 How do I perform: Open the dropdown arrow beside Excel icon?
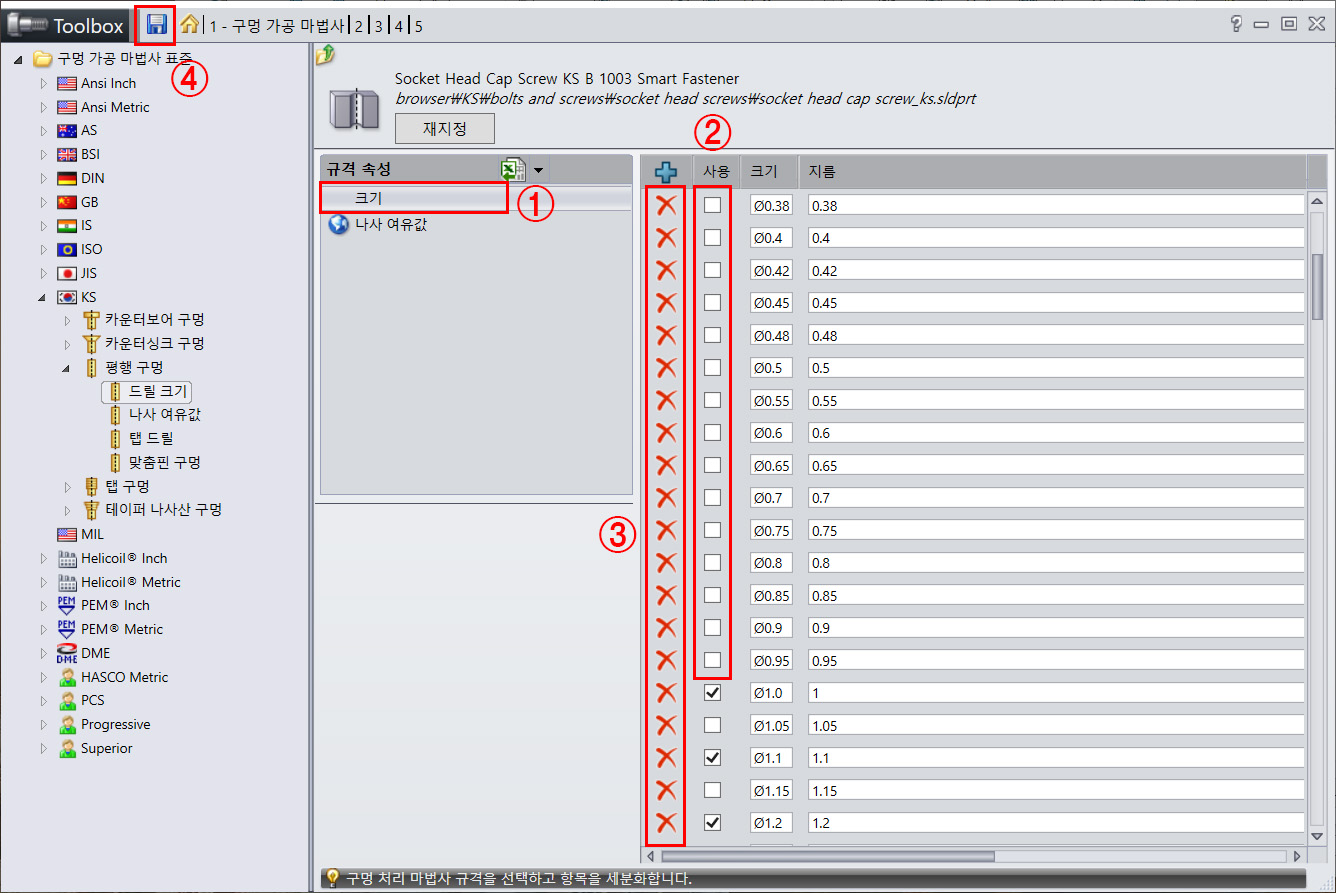point(539,171)
